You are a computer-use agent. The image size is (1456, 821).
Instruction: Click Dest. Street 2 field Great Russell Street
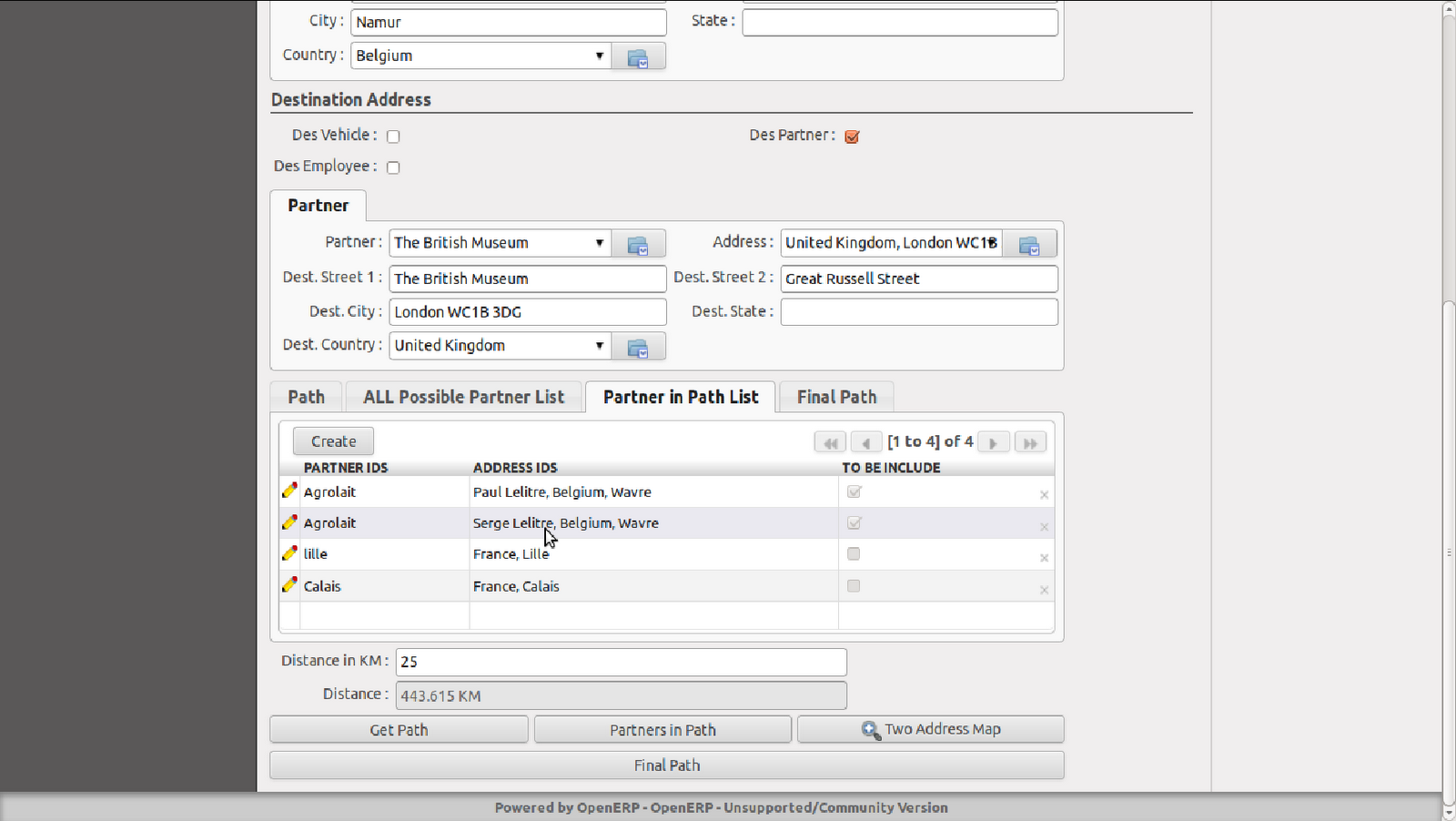coord(919,279)
